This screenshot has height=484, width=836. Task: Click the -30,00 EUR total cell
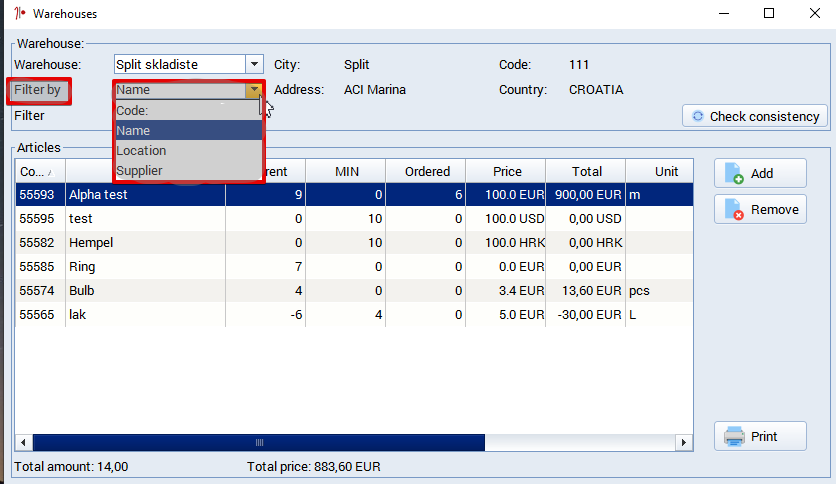(x=585, y=314)
